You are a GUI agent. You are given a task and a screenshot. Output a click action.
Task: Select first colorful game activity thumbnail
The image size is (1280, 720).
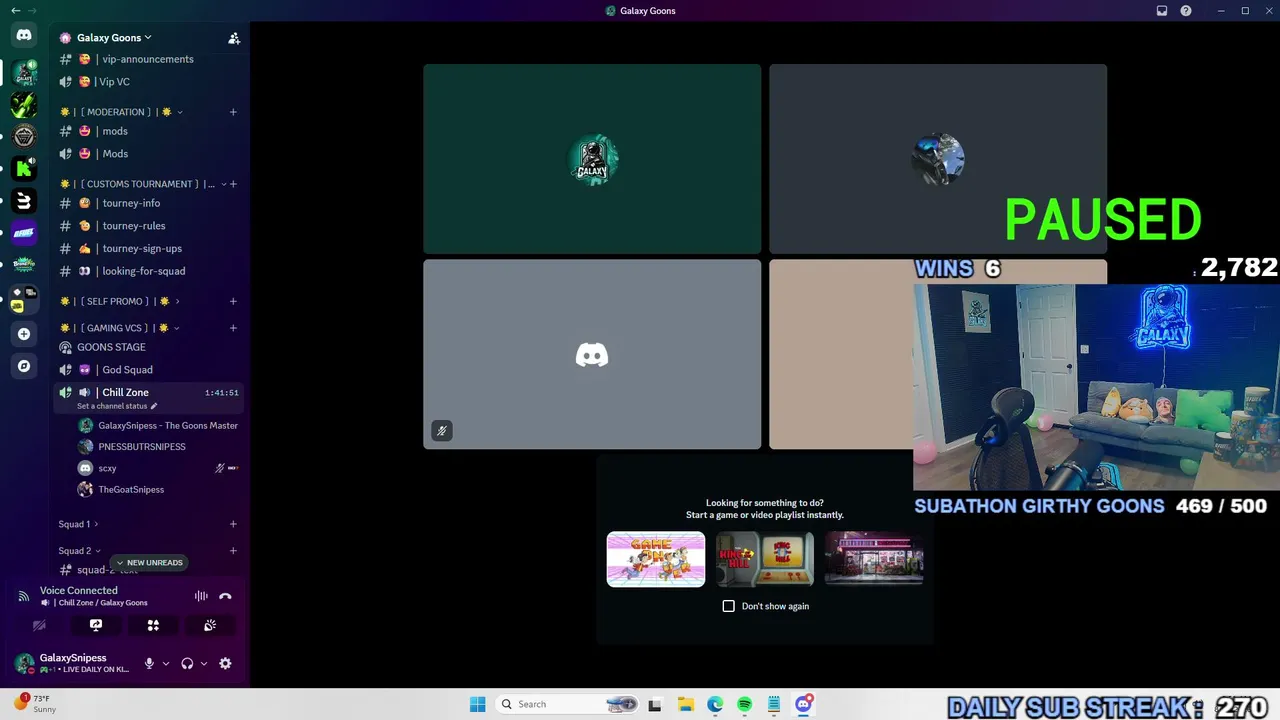pos(656,559)
